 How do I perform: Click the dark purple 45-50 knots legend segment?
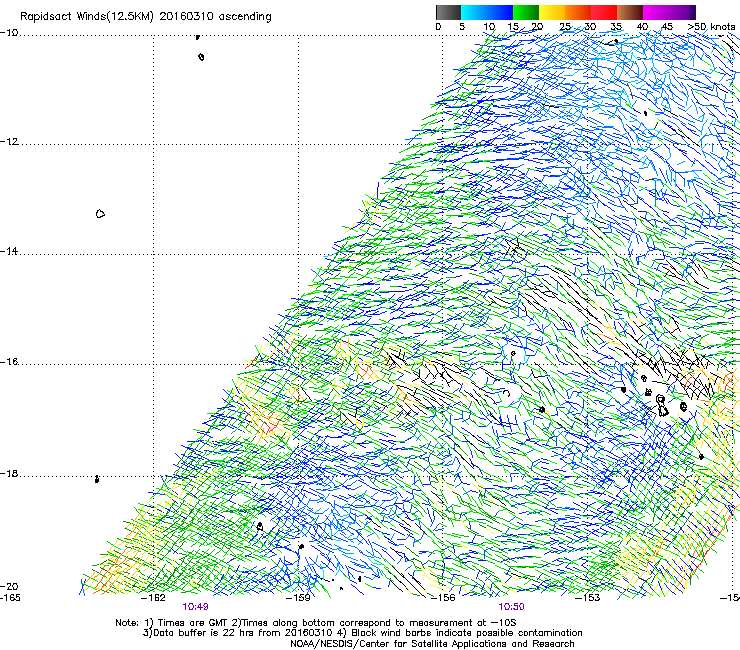[682, 12]
